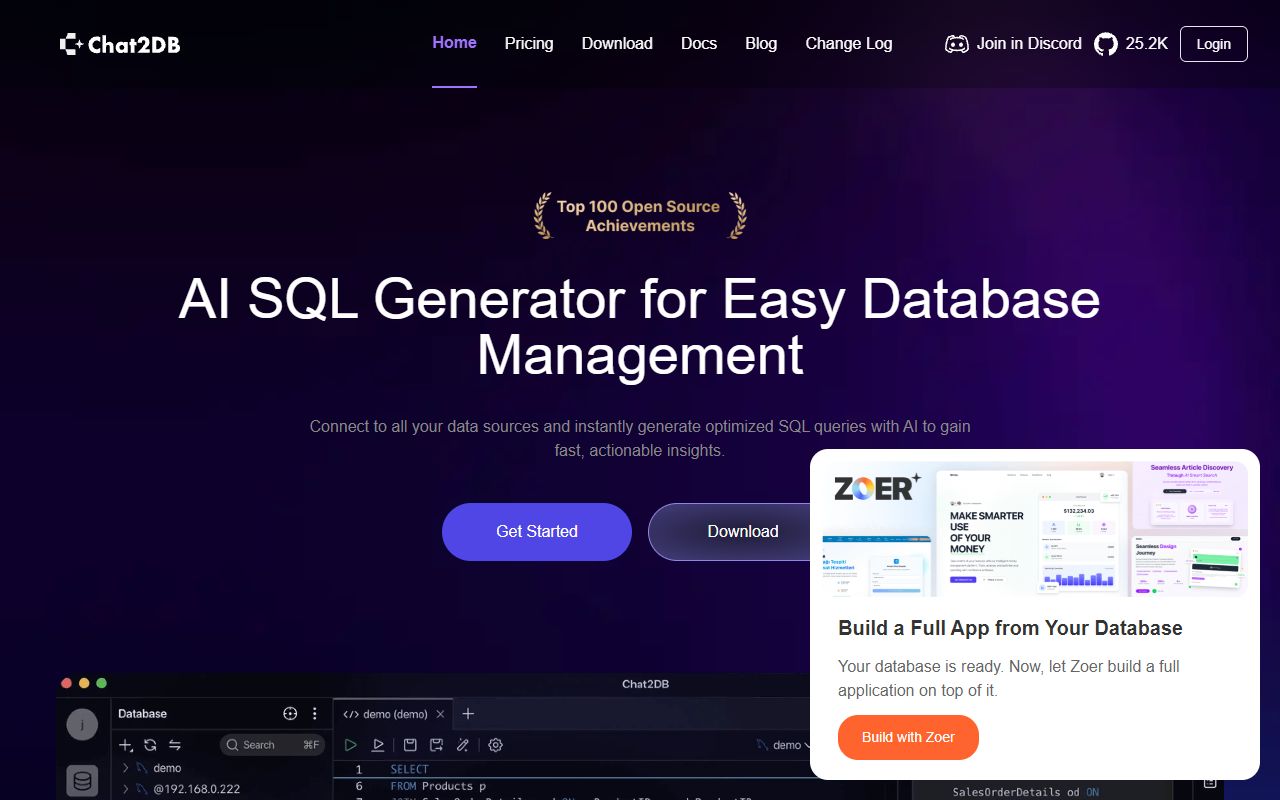Click the save icon in editor toolbar
The image size is (1280, 800).
(x=410, y=745)
